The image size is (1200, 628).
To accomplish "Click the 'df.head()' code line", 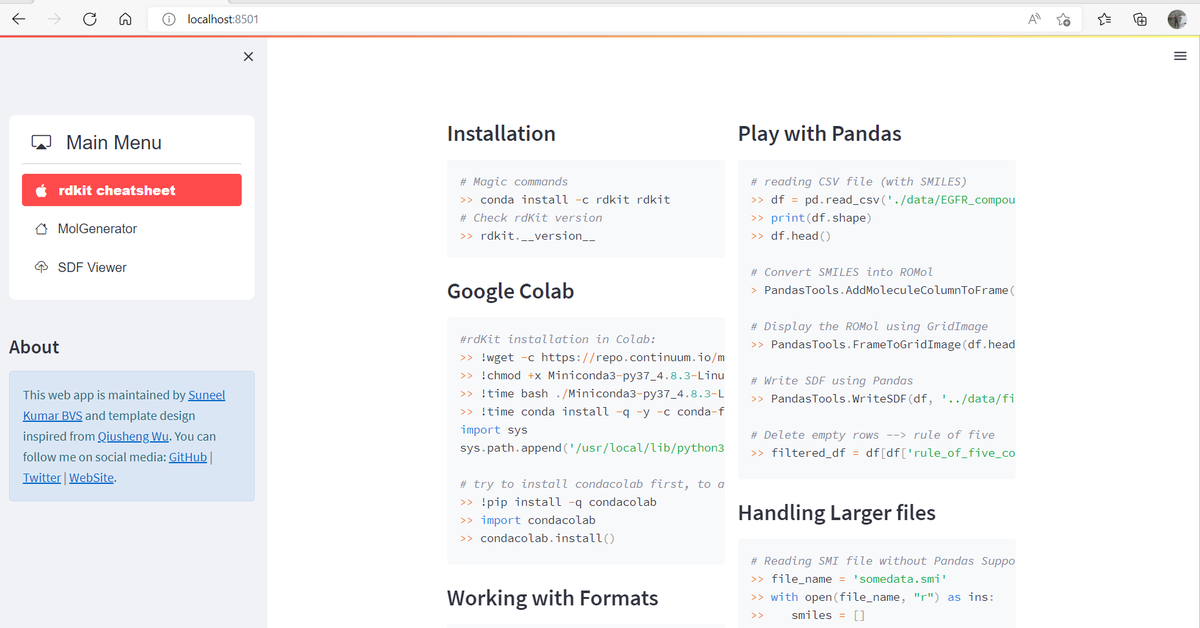I will [x=791, y=236].
